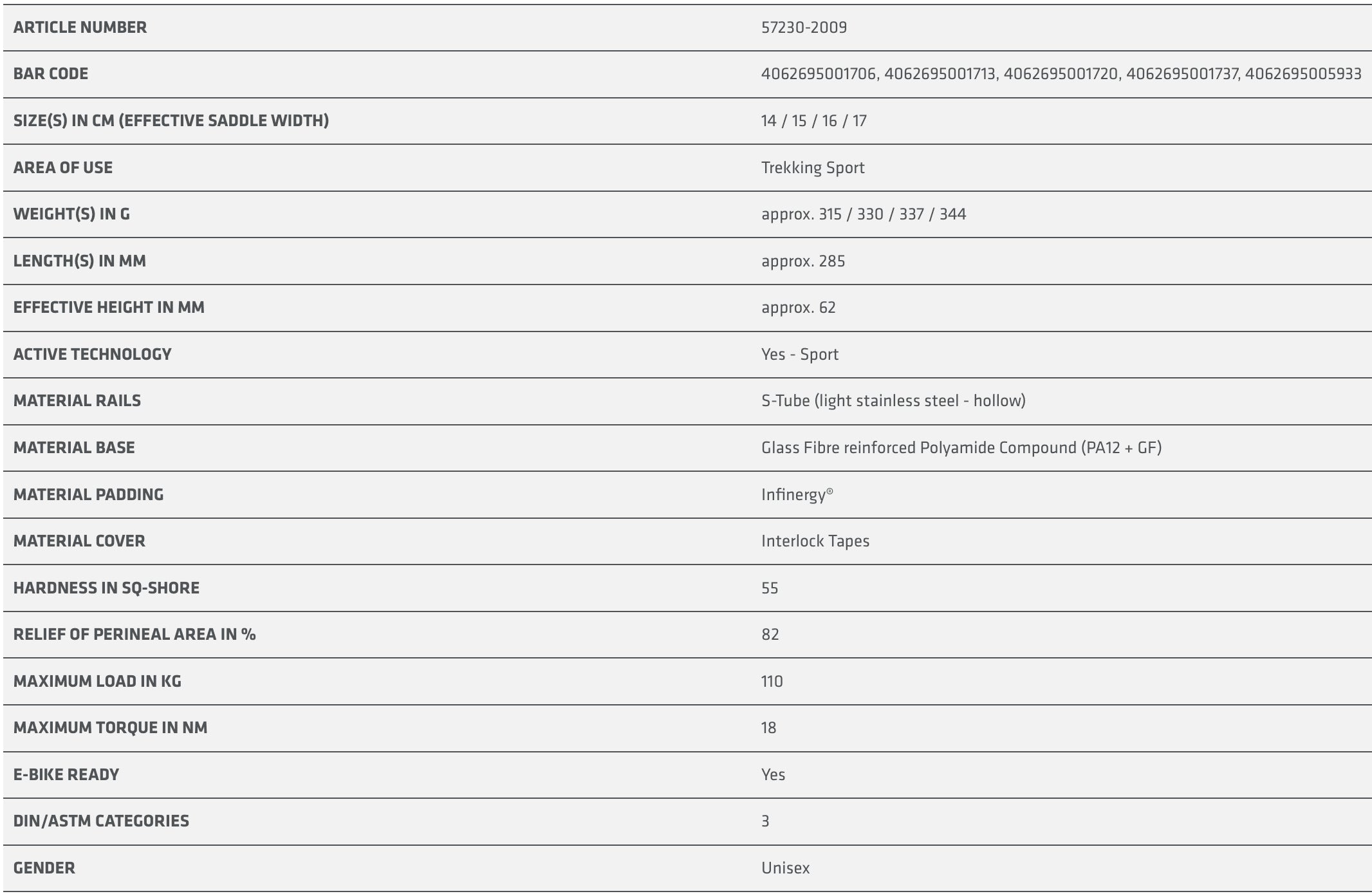Select the AREA OF USE label

[63, 168]
